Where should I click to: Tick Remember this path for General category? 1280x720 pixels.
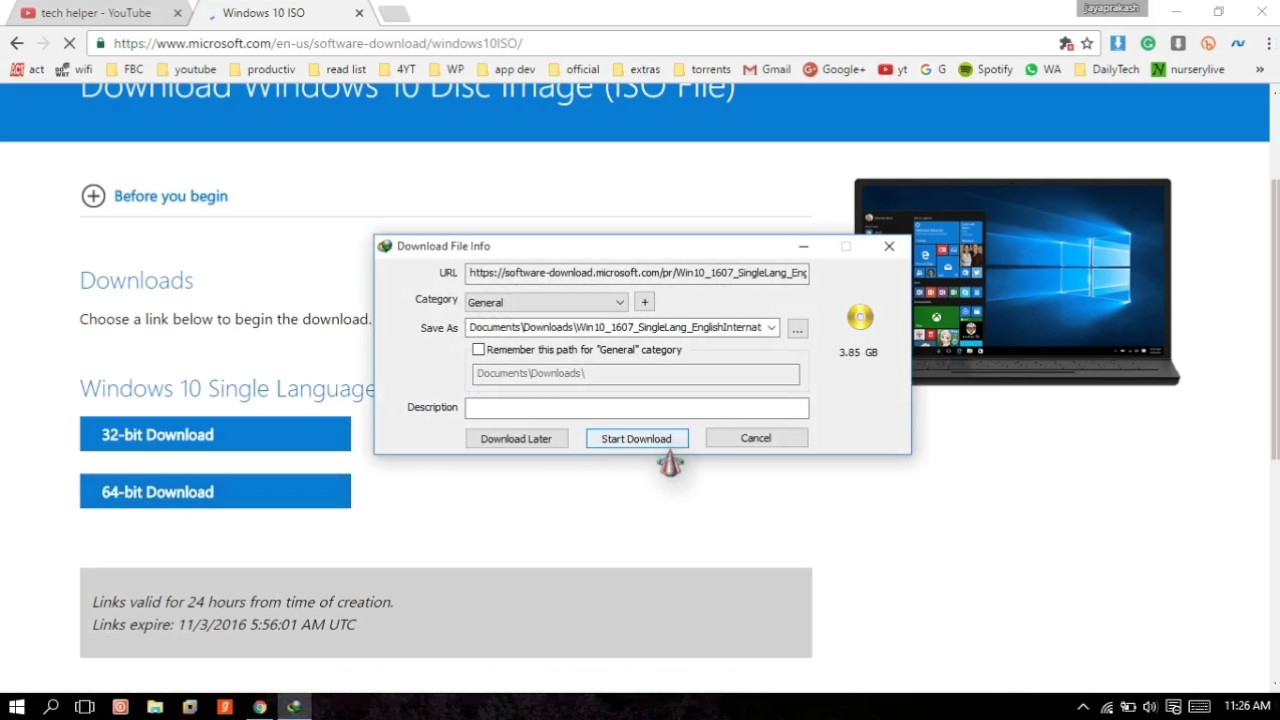pos(478,349)
